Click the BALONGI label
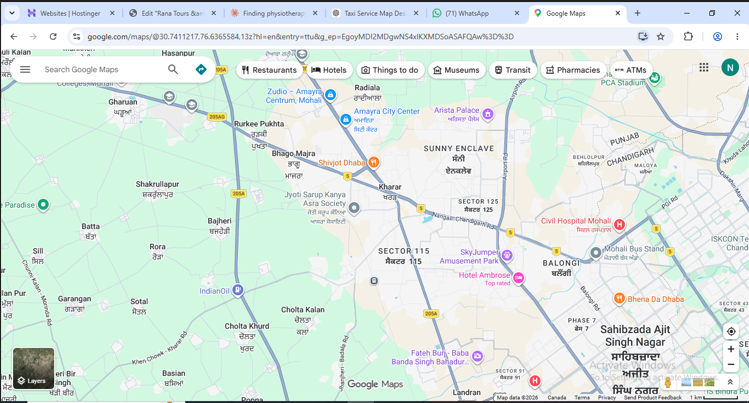749x403 pixels. (561, 263)
